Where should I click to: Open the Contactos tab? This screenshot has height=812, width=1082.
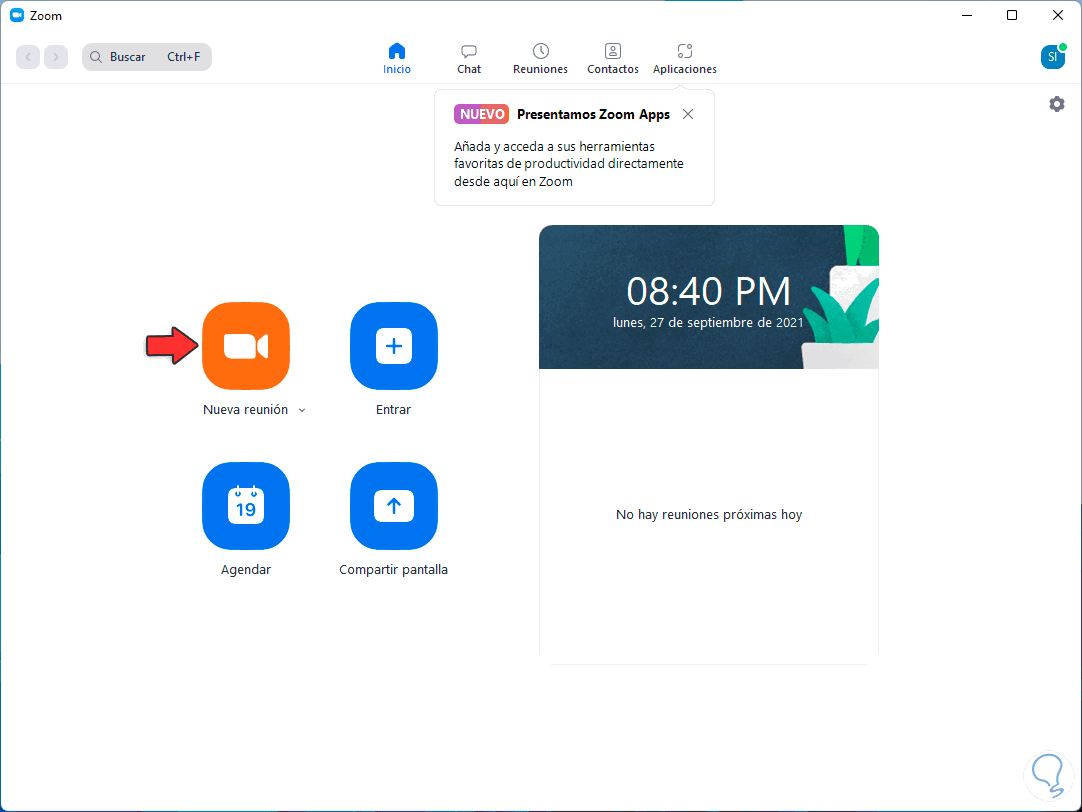[613, 59]
